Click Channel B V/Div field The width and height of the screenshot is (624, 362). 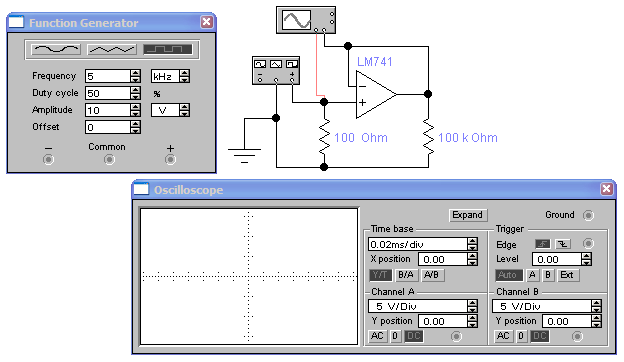coord(542,306)
